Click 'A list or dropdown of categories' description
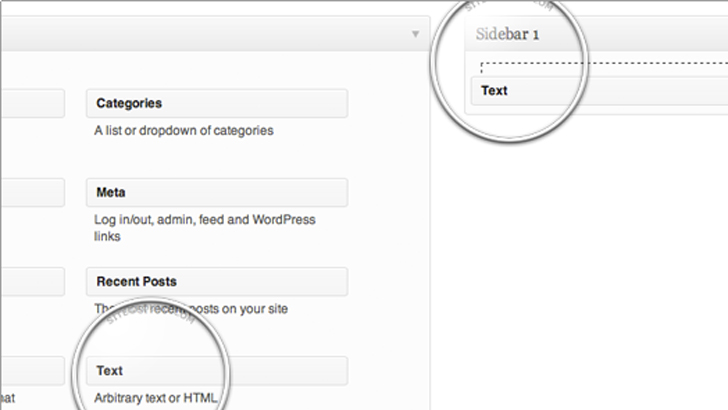Viewport: 728px width, 410px height. coord(184,130)
